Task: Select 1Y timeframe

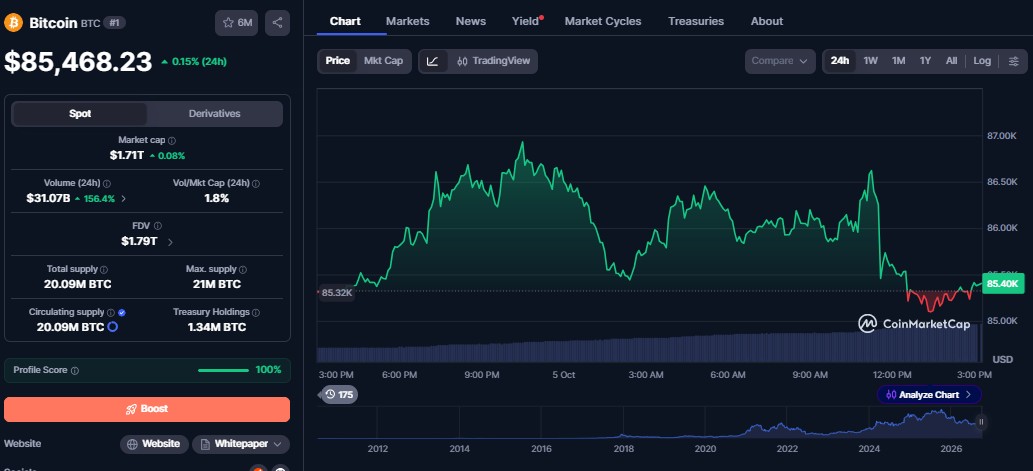Action: [x=926, y=61]
